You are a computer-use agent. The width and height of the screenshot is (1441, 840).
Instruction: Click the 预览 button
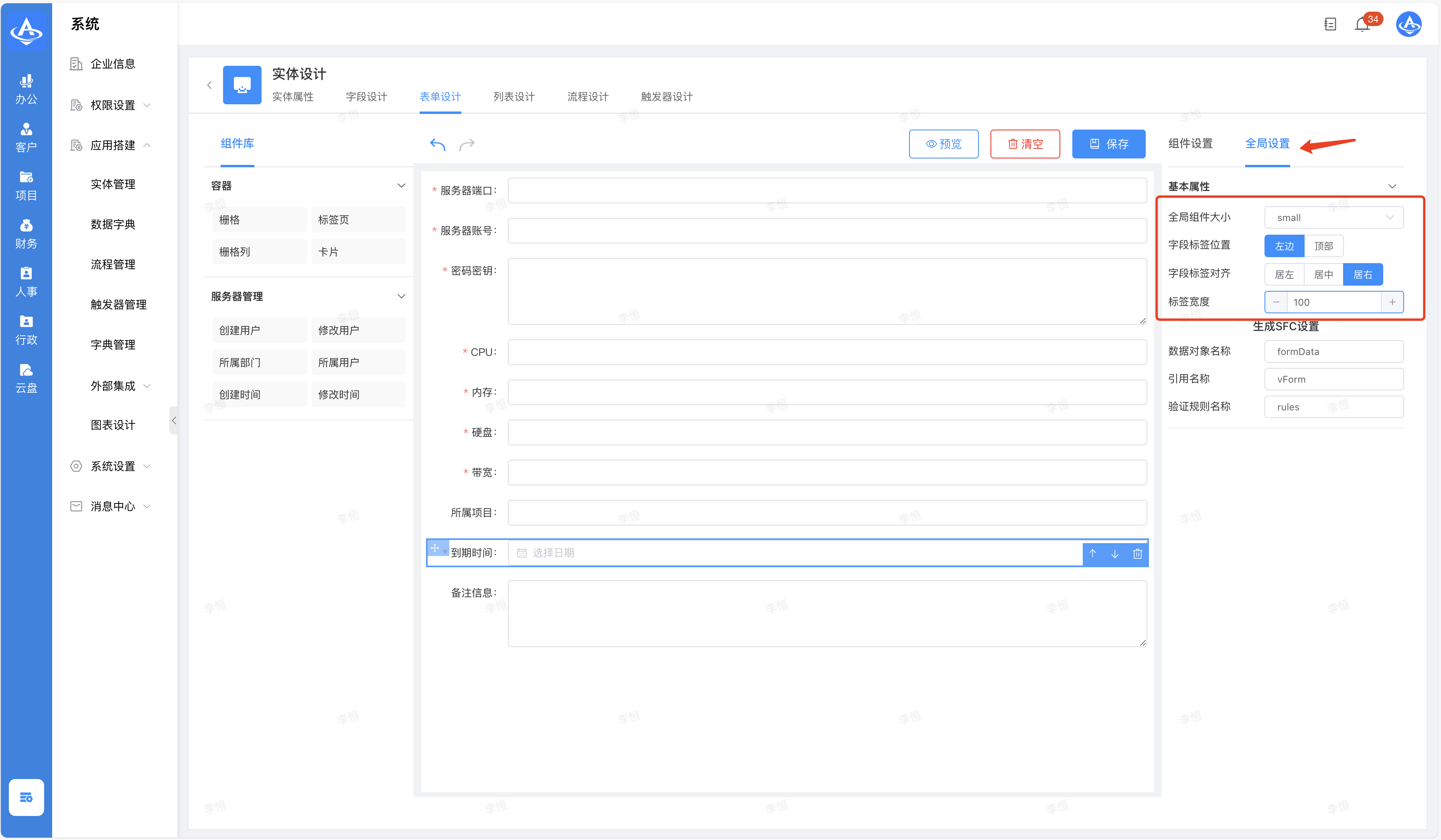[943, 144]
